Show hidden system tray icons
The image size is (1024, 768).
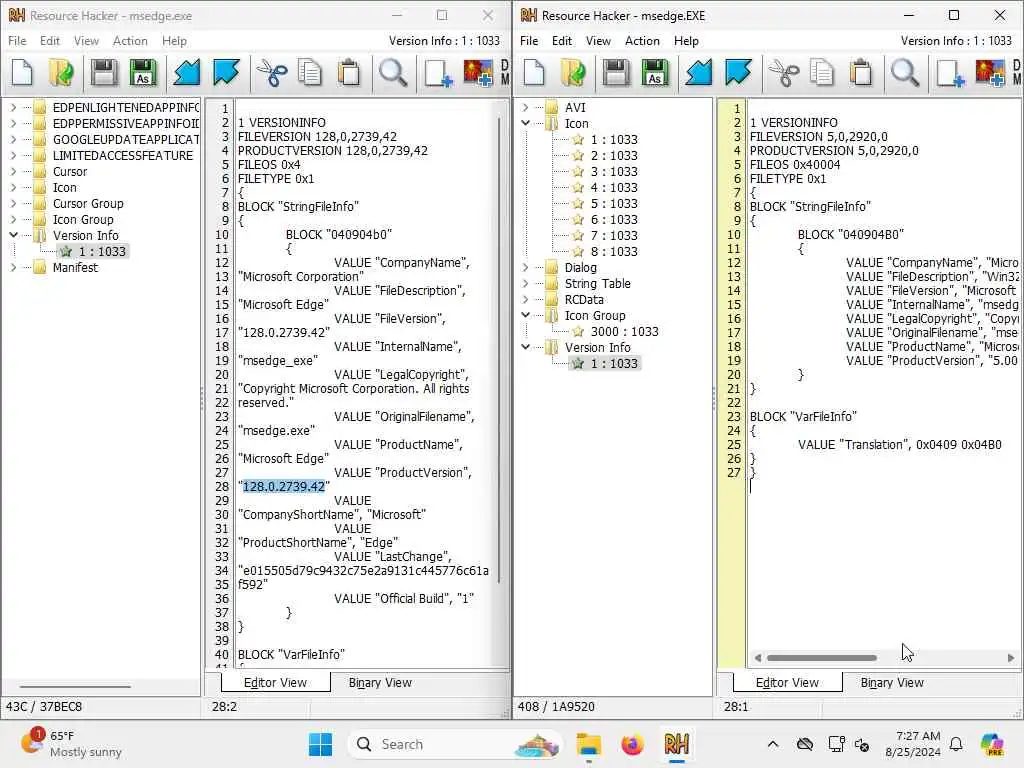(x=773, y=744)
